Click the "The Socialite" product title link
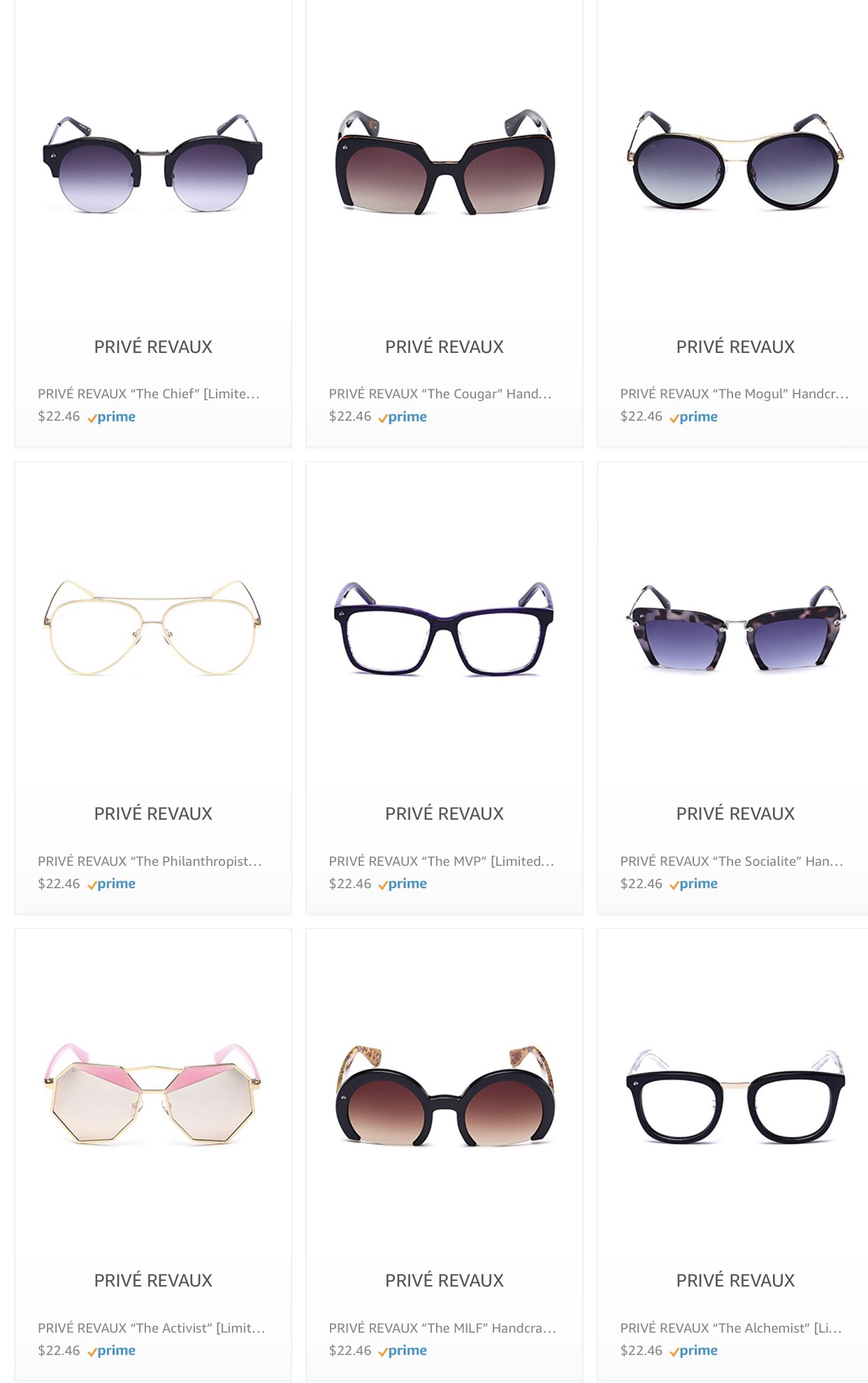 click(732, 861)
